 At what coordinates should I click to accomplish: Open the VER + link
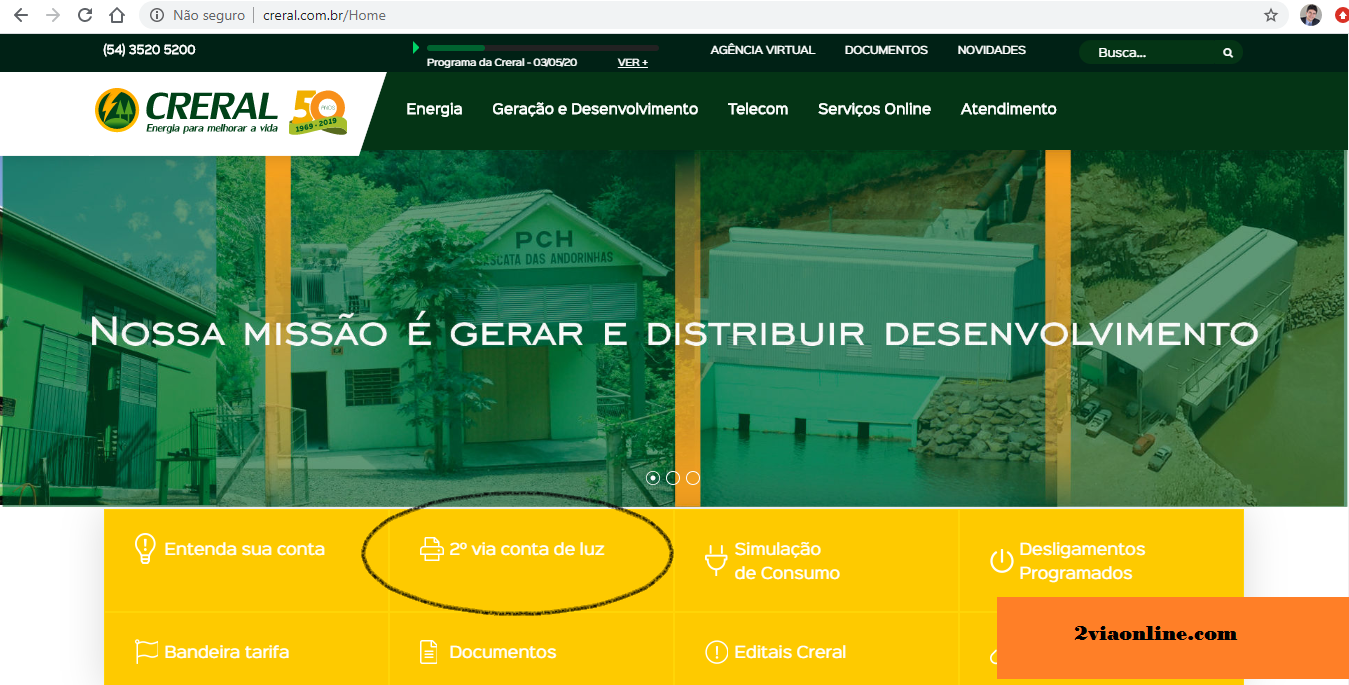coord(632,62)
